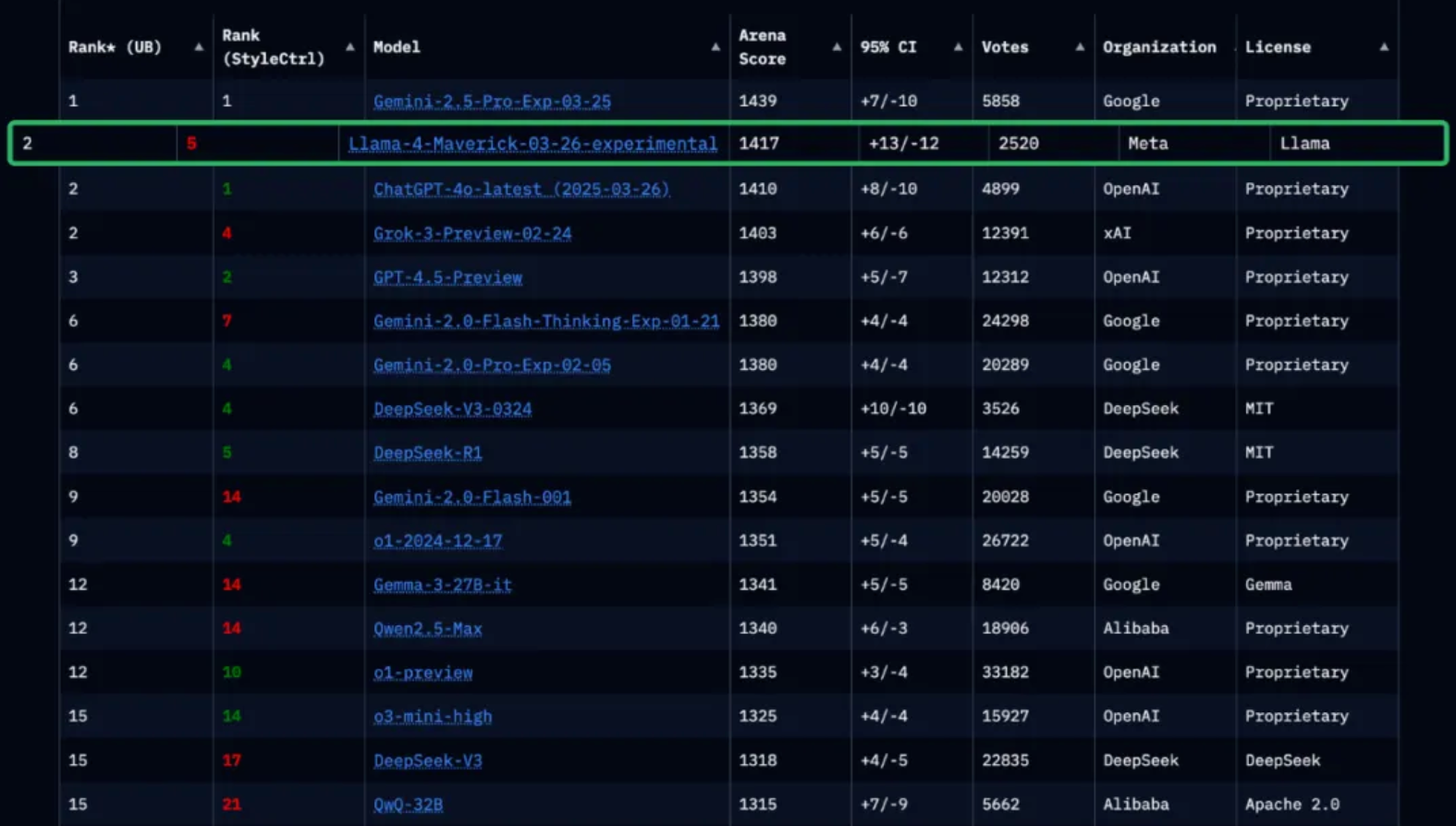Click votes value 12391
Image resolution: width=1456 pixels, height=826 pixels.
(x=1006, y=233)
